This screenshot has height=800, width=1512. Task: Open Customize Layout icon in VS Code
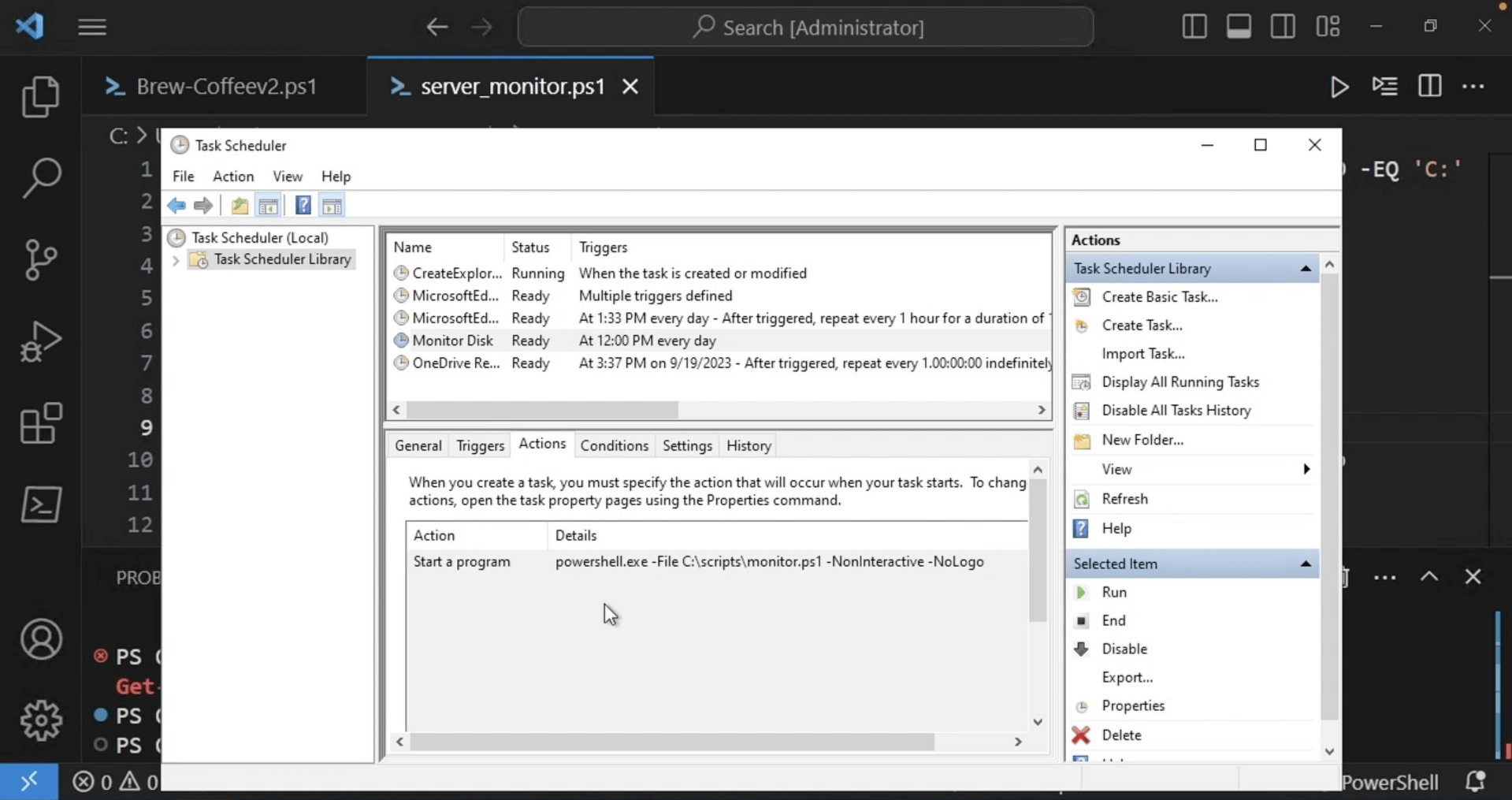pyautogui.click(x=1328, y=27)
